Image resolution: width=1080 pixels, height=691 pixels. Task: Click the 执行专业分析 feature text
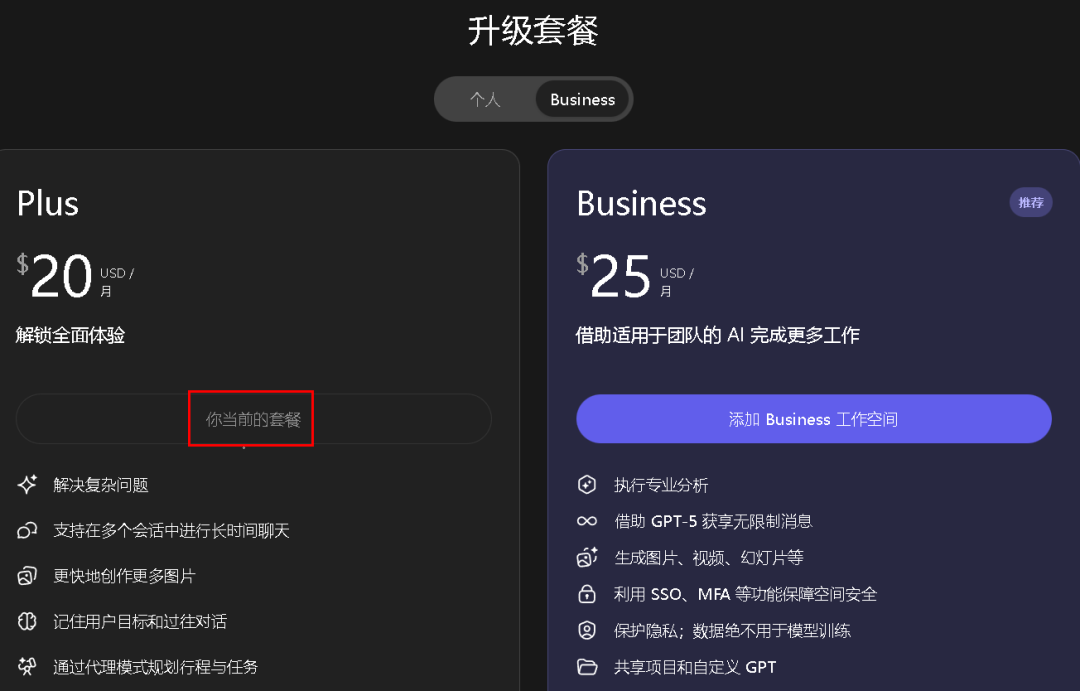click(x=661, y=485)
